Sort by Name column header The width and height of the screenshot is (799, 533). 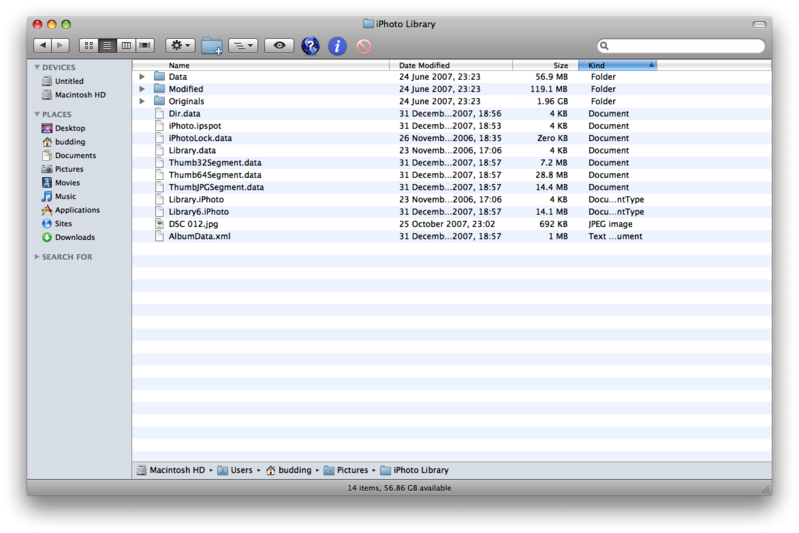click(261, 65)
